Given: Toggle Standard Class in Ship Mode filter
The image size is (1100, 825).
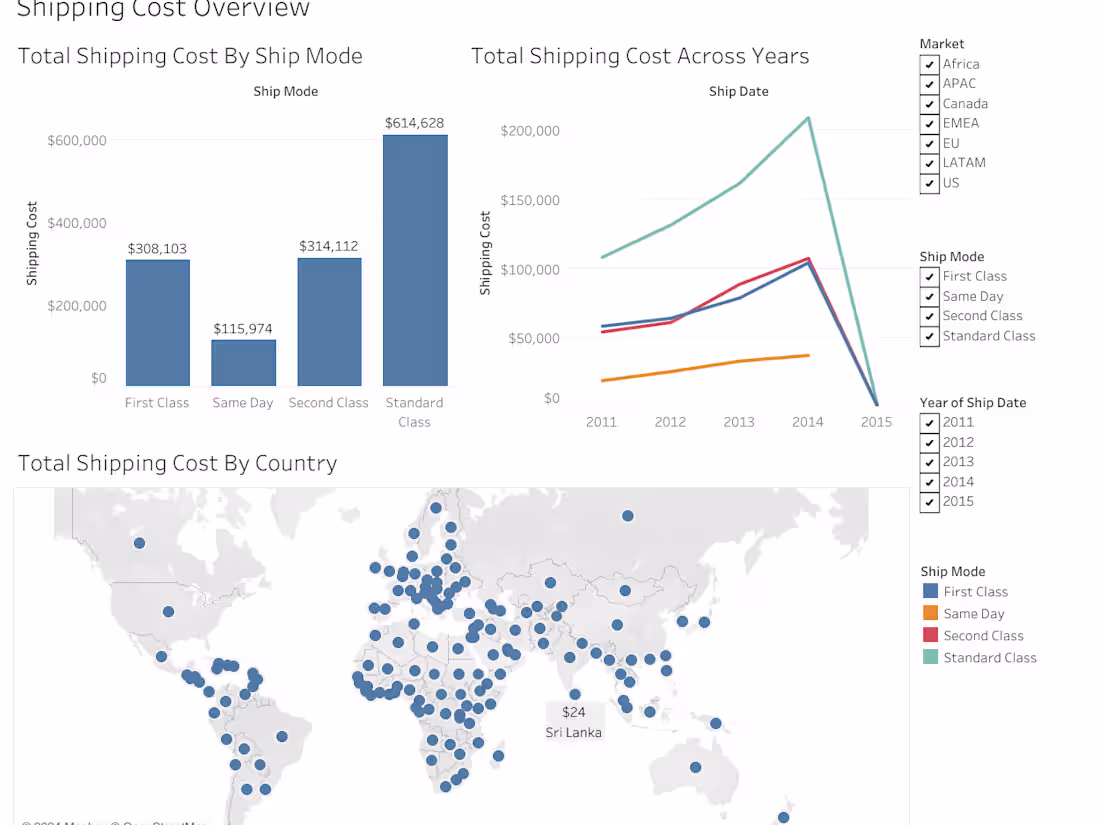Looking at the screenshot, I should pyautogui.click(x=930, y=336).
